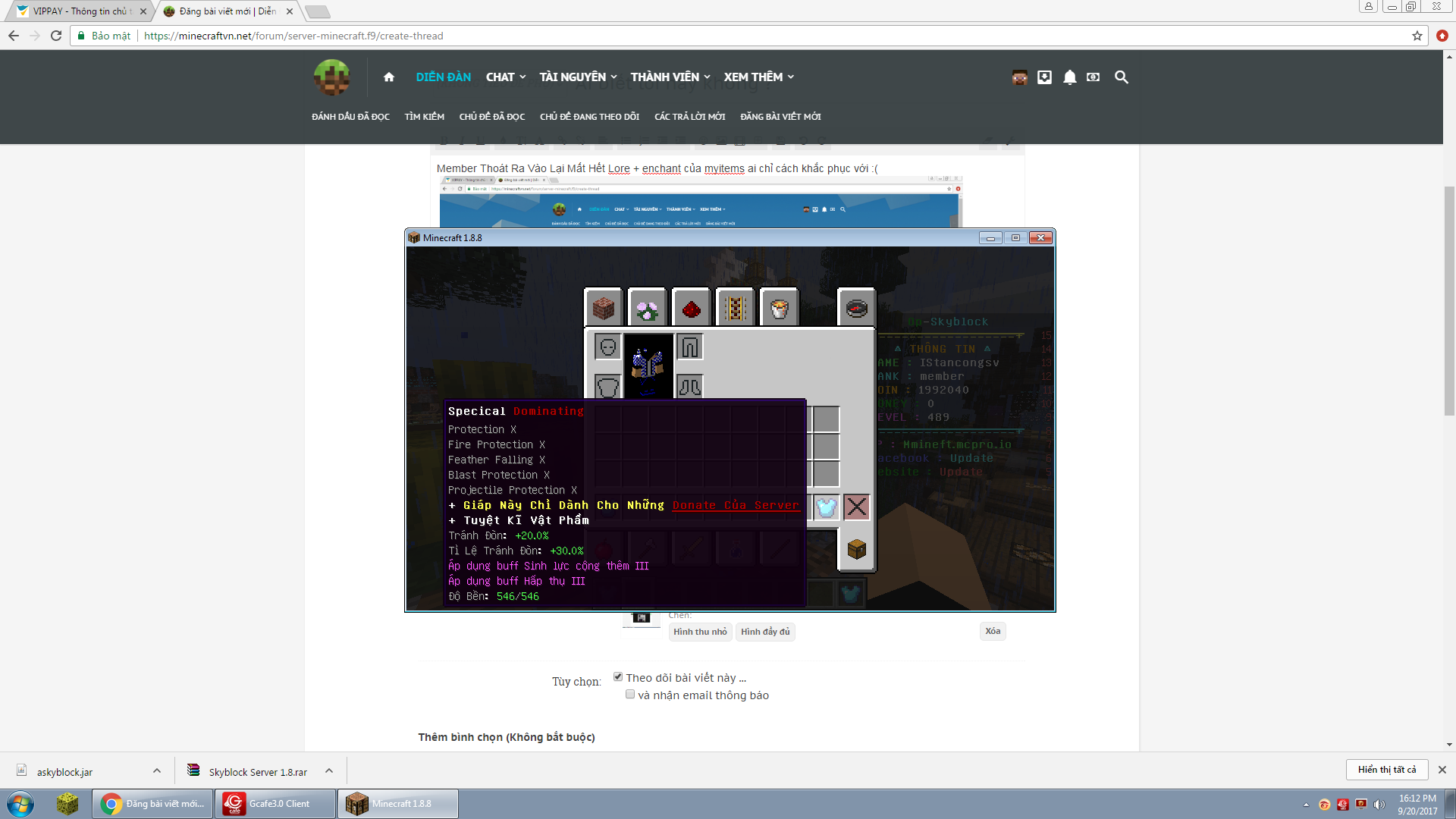Image resolution: width=1456 pixels, height=819 pixels.
Task: Open the Transportation rail tab
Action: (735, 307)
